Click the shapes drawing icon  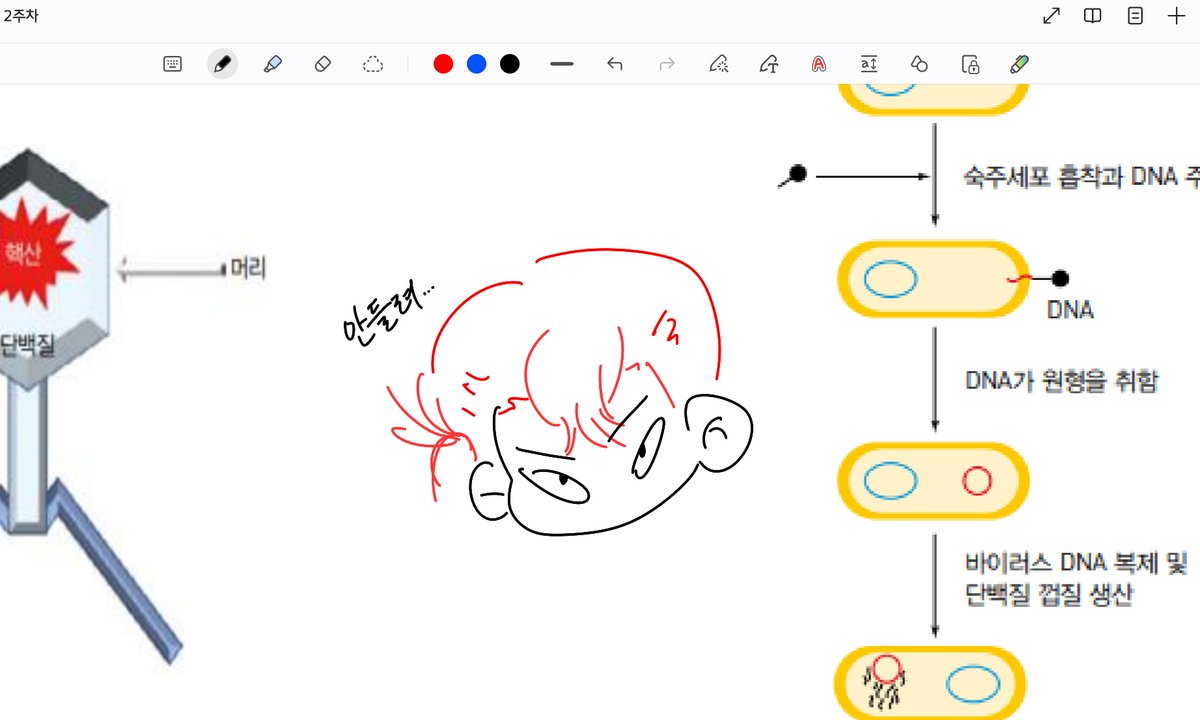[919, 63]
